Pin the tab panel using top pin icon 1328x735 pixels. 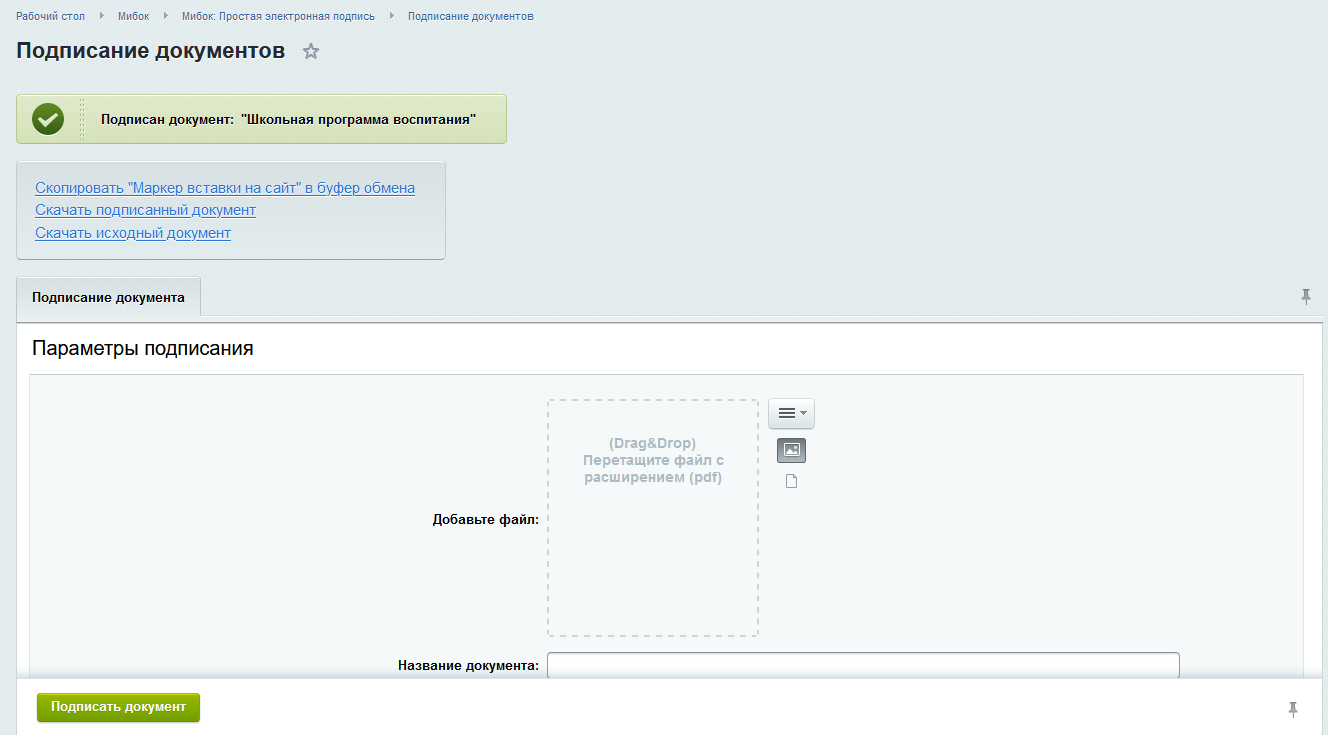[1305, 296]
